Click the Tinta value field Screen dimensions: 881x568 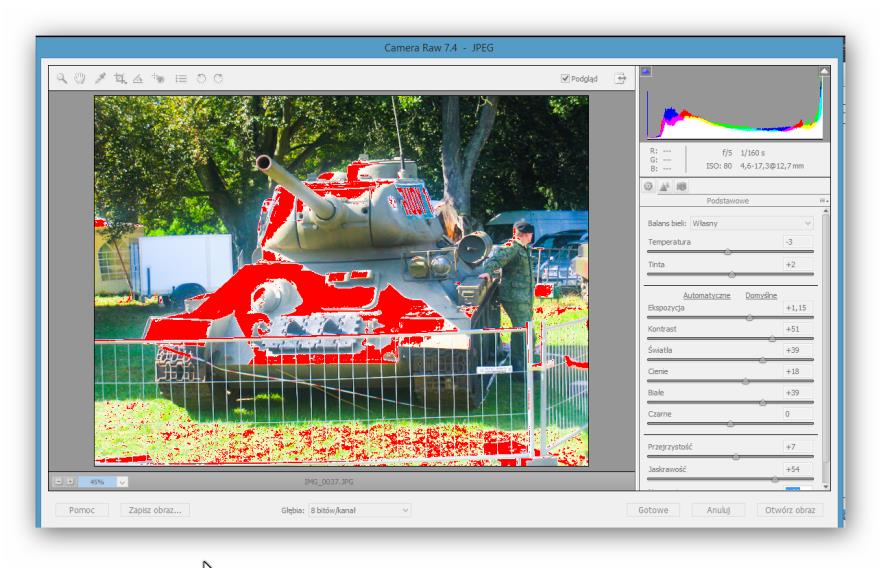(x=798, y=264)
